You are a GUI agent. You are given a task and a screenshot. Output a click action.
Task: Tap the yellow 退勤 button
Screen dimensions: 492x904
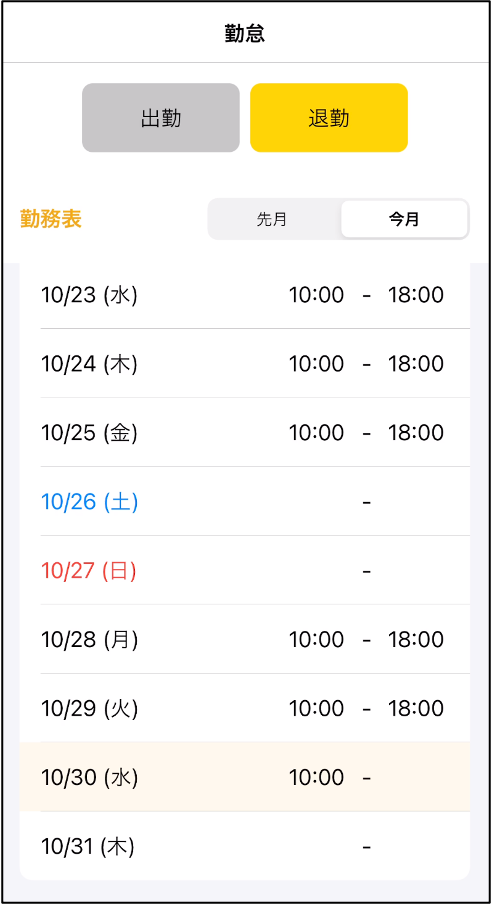click(329, 118)
